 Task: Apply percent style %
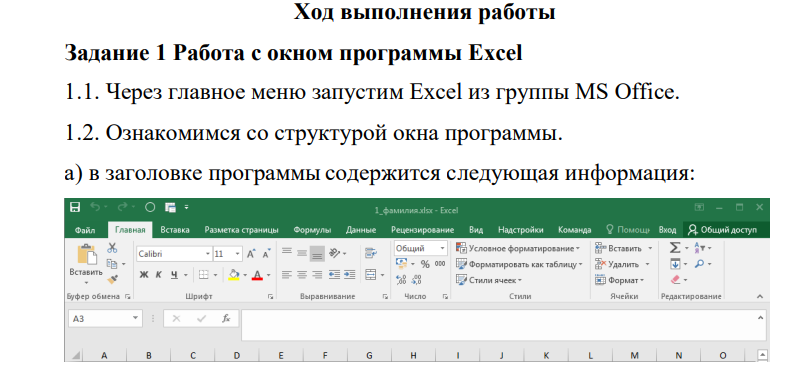[425, 264]
